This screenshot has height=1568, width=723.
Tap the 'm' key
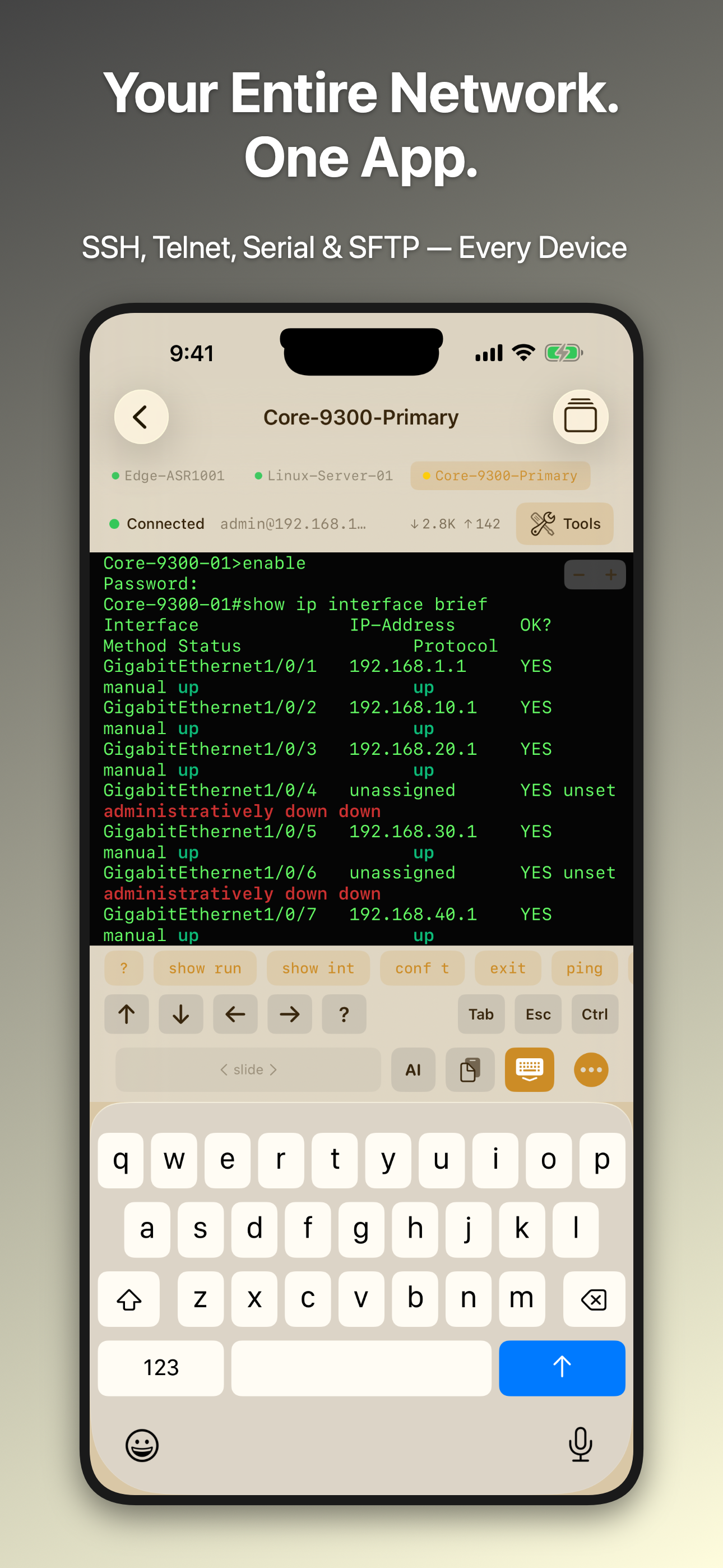[522, 1299]
